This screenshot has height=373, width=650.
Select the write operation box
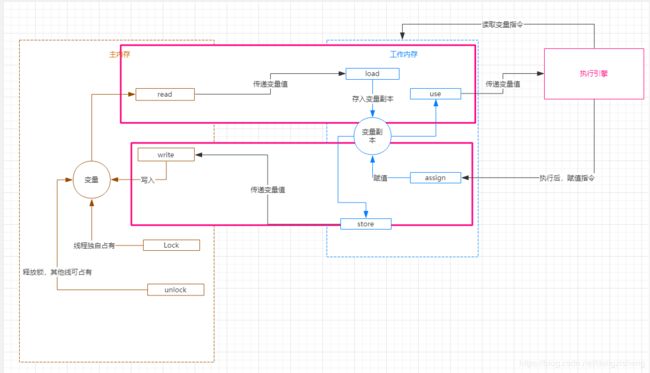tap(166, 155)
